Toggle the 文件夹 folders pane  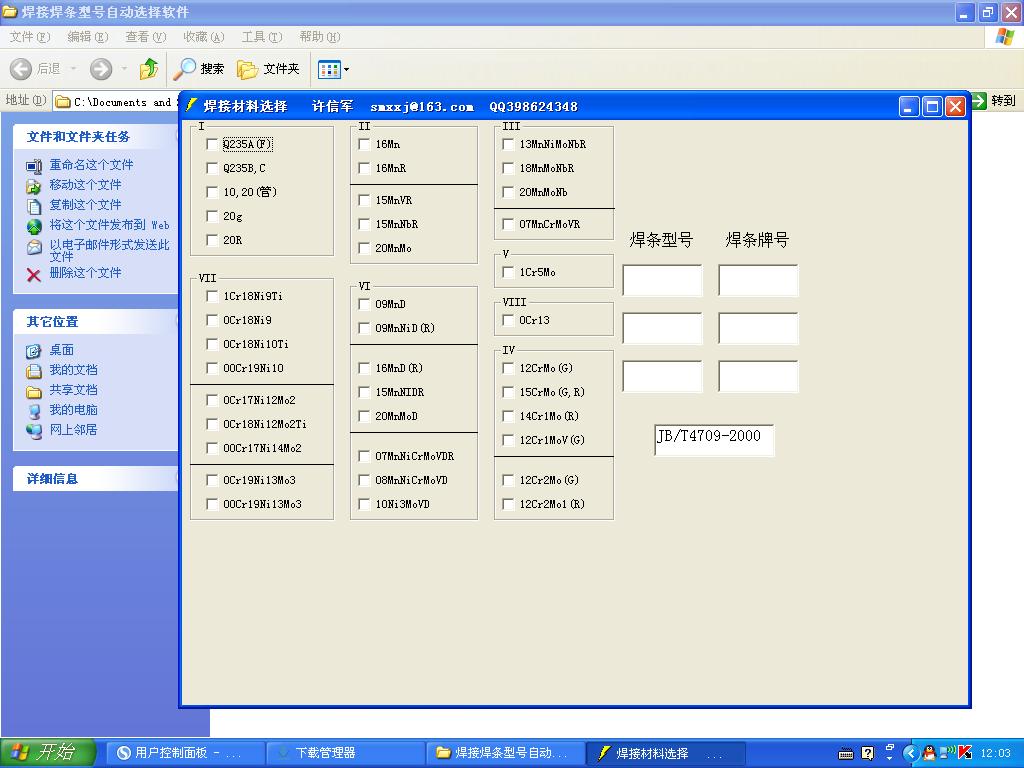pos(268,69)
